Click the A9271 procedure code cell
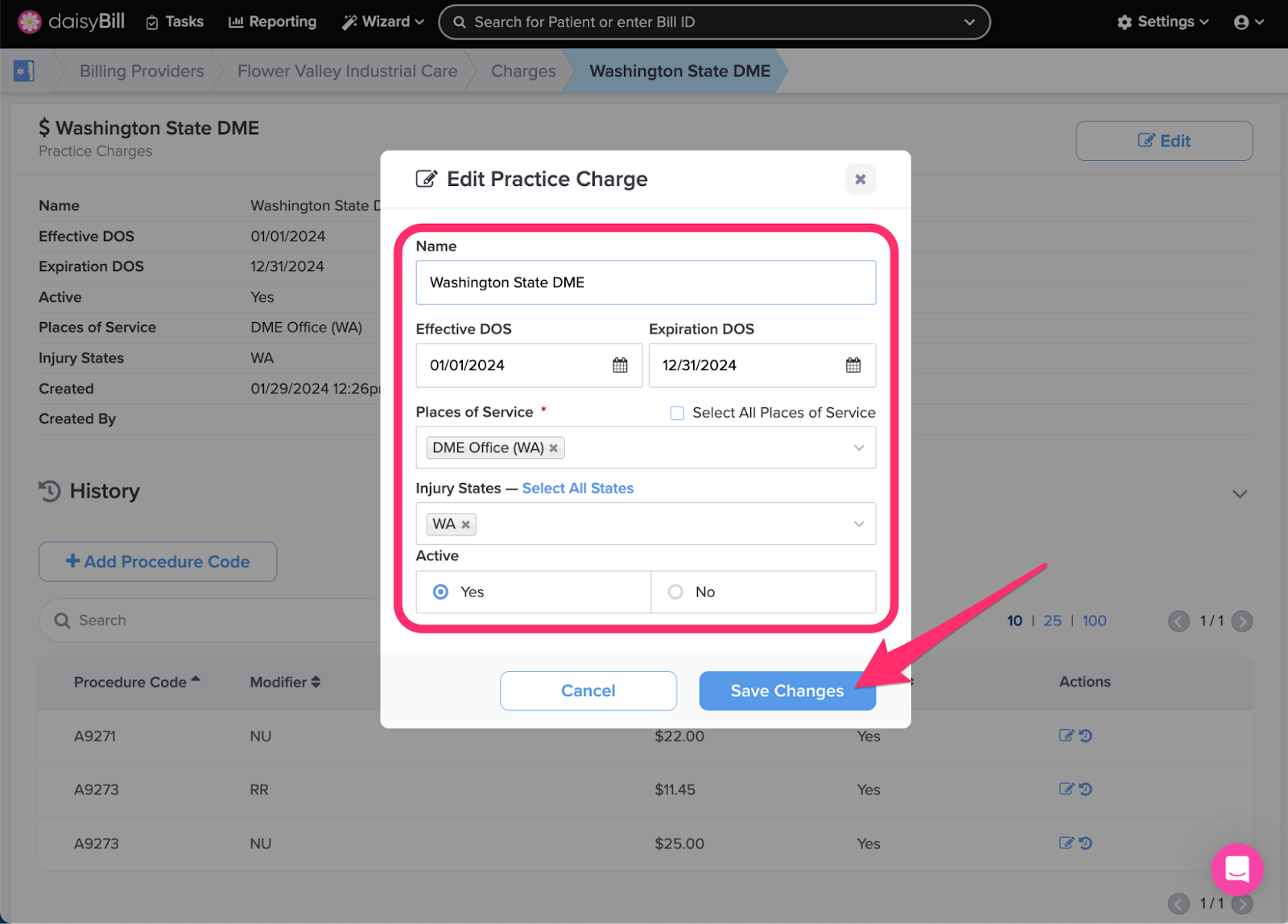Screen dimensions: 1288x924 click(95, 736)
